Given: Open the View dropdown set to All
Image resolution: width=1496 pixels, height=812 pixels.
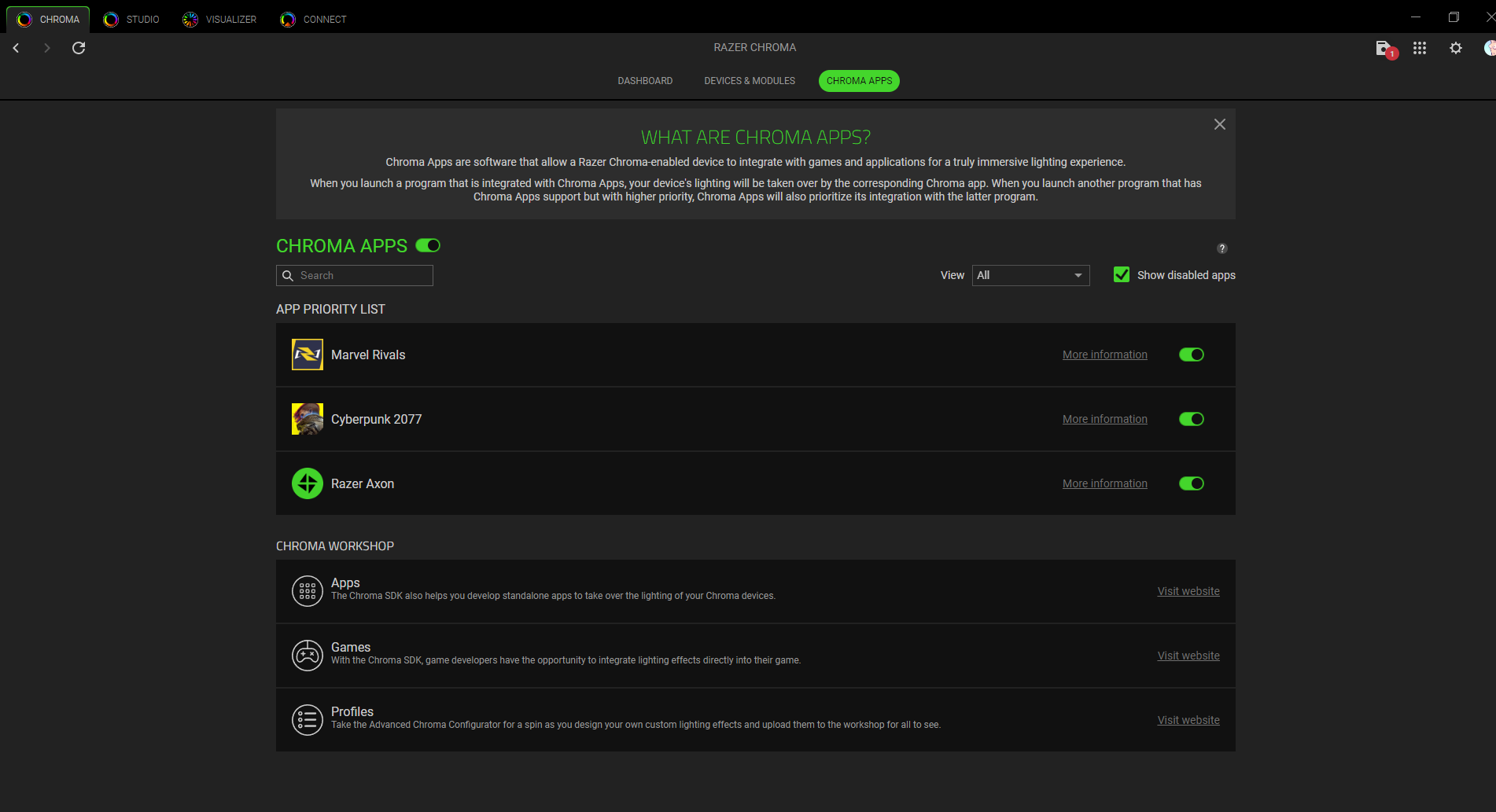Looking at the screenshot, I should (1031, 275).
